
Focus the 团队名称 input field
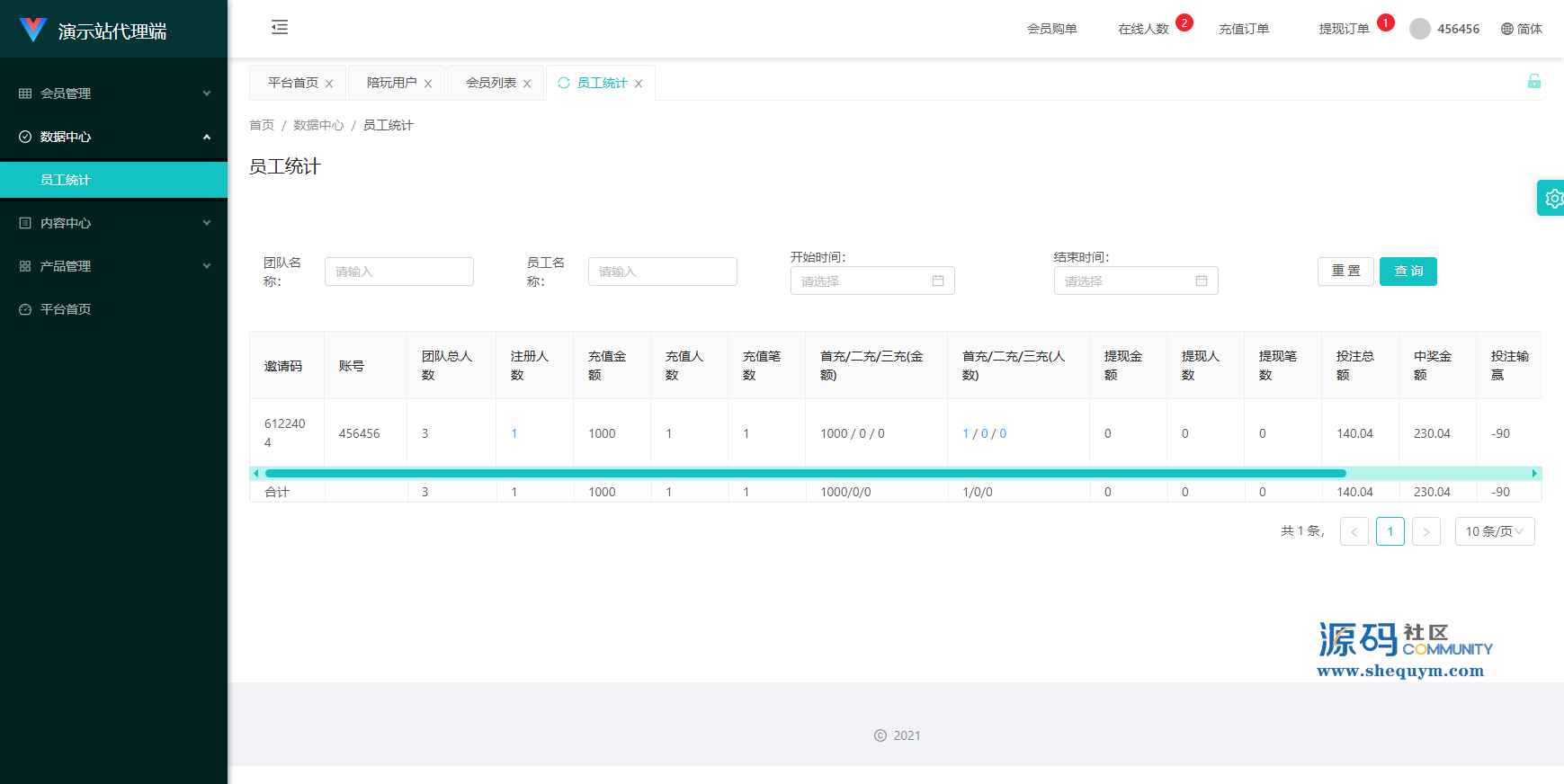point(398,272)
